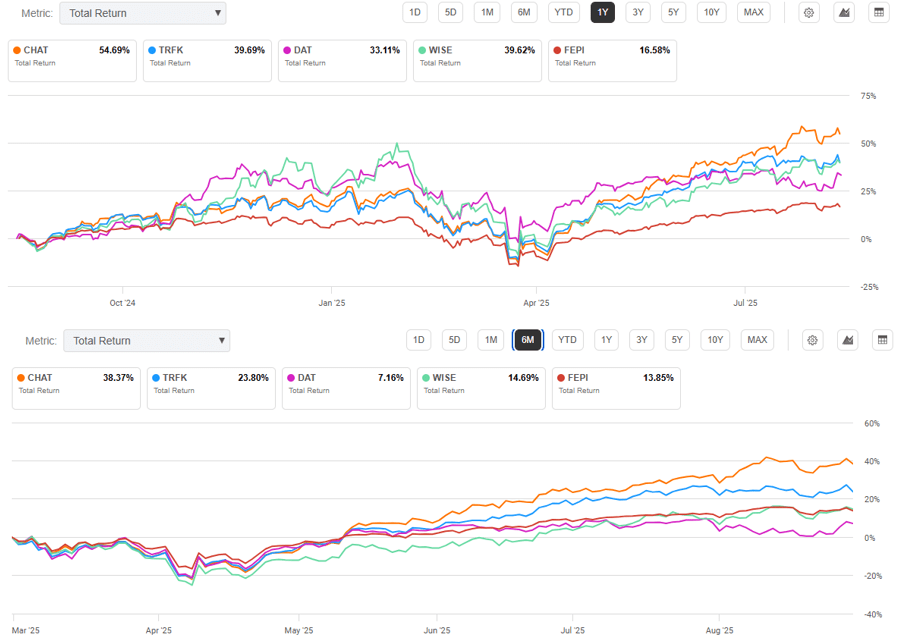The width and height of the screenshot is (903, 643).
Task: Expand the bottom Metric Total Return dropdown
Action: click(x=146, y=341)
